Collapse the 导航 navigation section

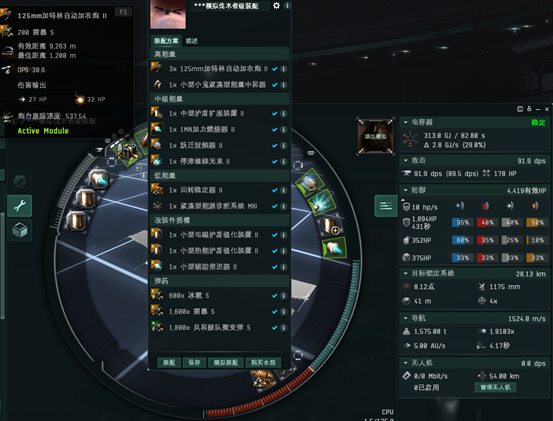(x=406, y=318)
